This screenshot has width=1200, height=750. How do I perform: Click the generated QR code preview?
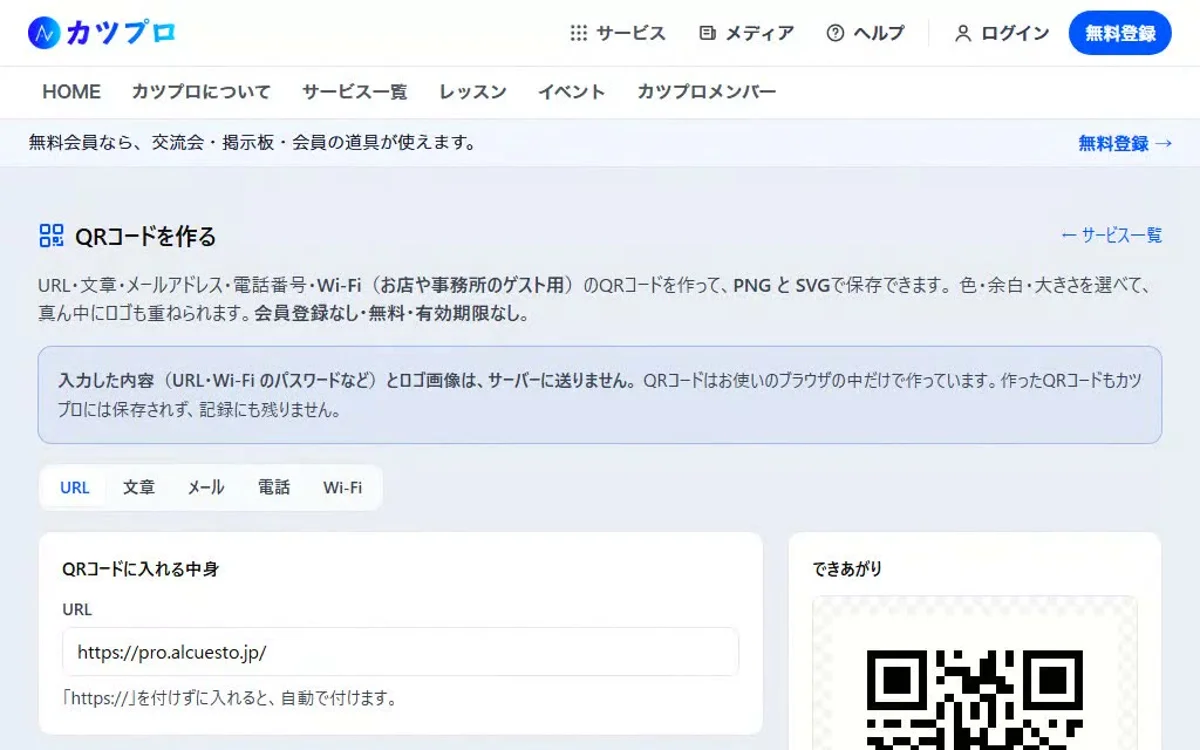pos(974,698)
